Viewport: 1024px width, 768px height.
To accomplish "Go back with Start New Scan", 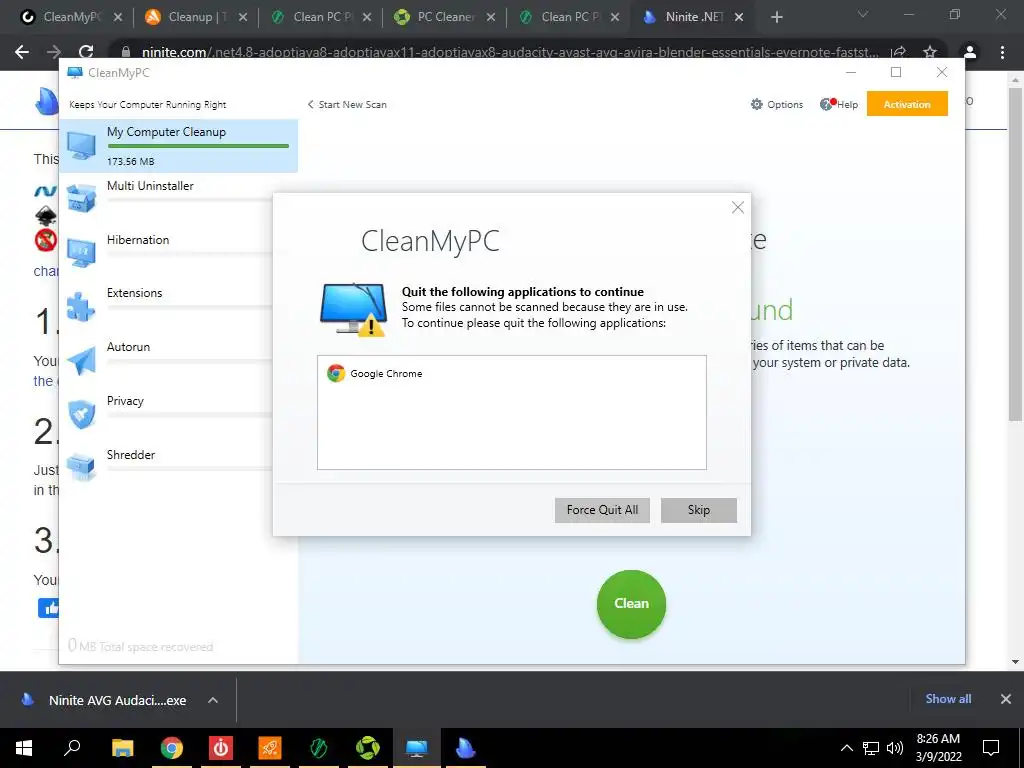I will pyautogui.click(x=347, y=104).
